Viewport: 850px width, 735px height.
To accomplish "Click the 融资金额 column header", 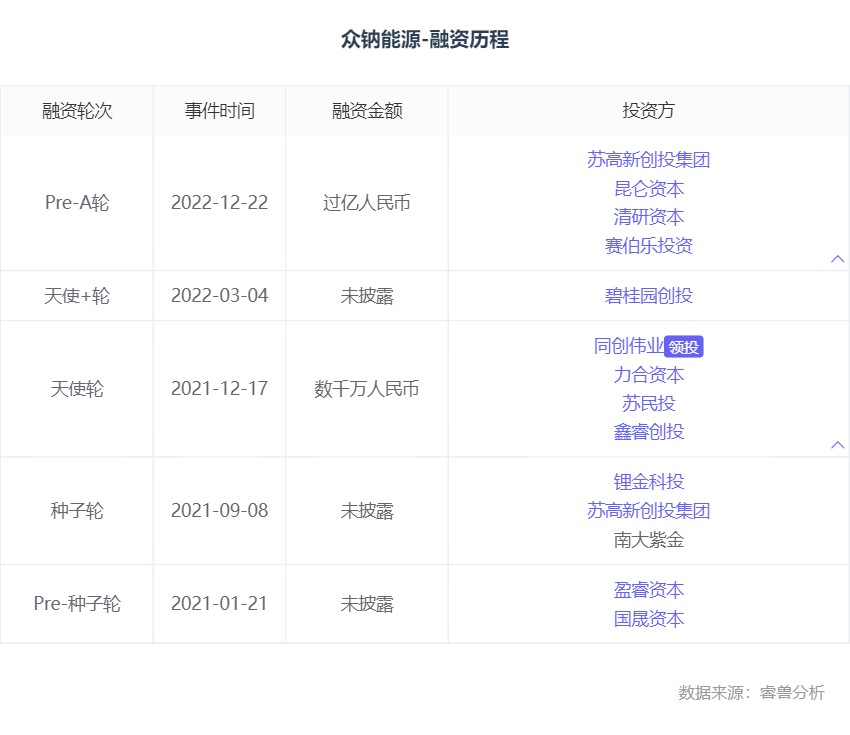I will pos(367,111).
